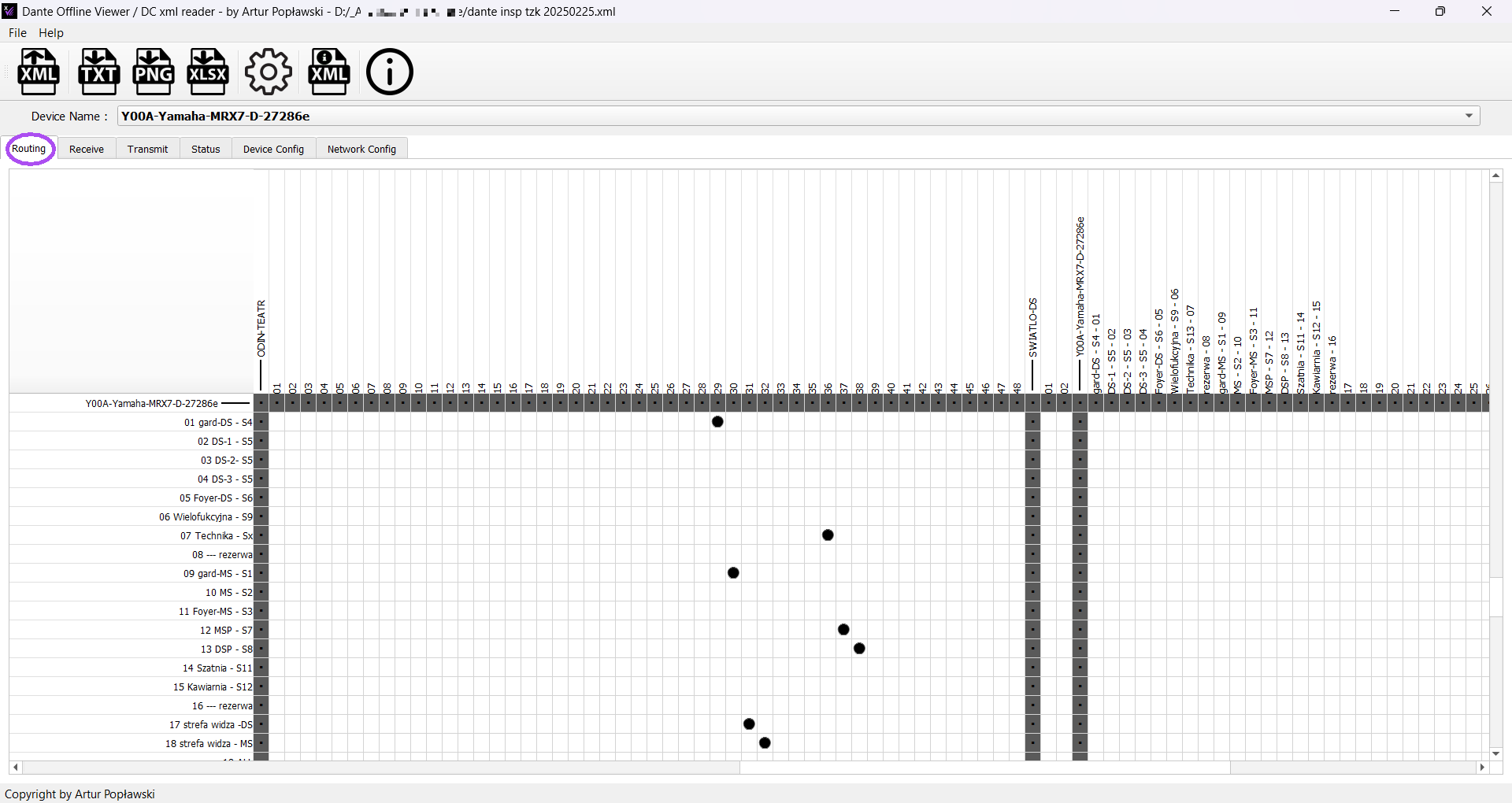Click the right arrow of horizontal scrollbar
The image size is (1512, 803).
pyautogui.click(x=1483, y=767)
